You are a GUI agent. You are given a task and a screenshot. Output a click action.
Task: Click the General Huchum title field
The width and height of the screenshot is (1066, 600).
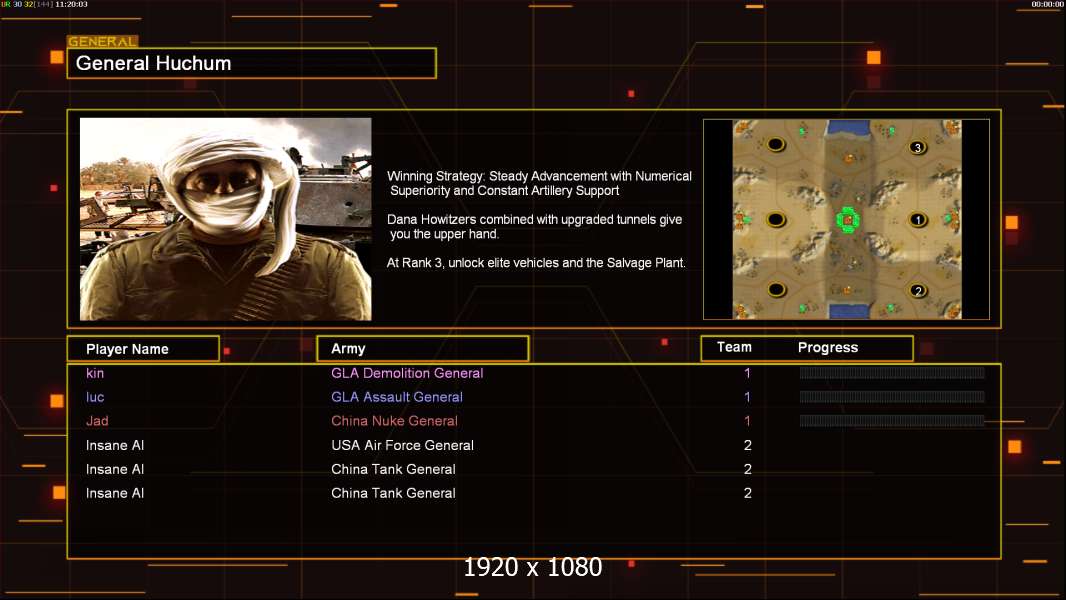coord(252,63)
